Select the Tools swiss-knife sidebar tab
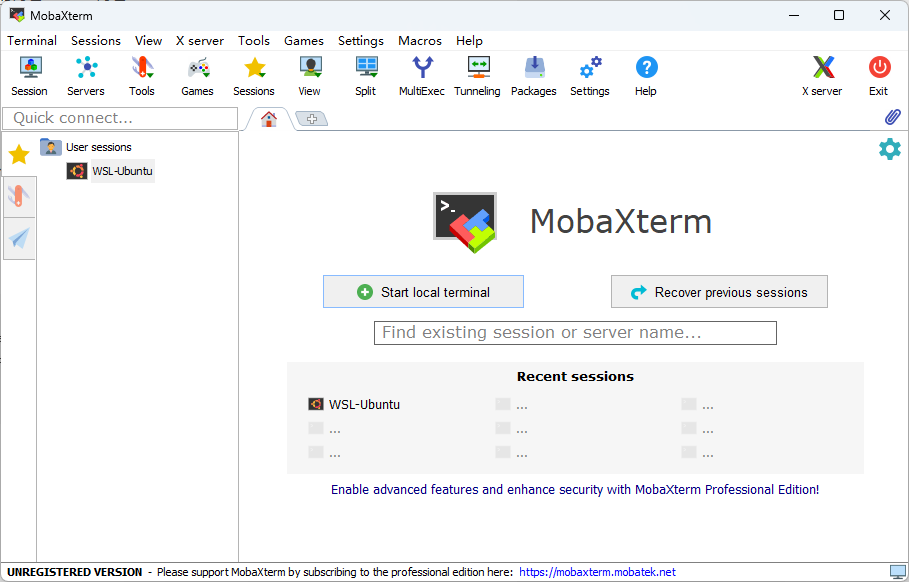 tap(18, 196)
